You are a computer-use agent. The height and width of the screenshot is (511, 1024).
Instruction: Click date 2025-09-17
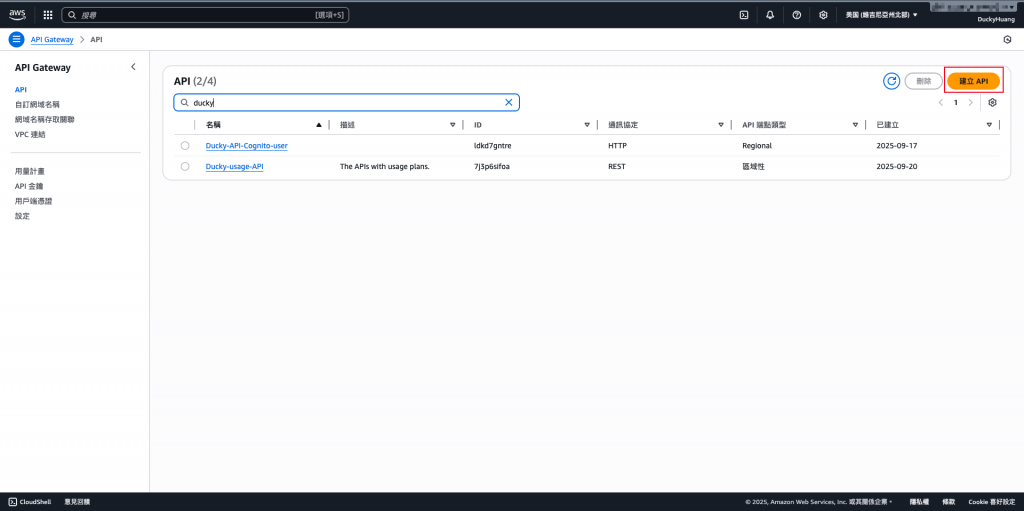tap(897, 146)
